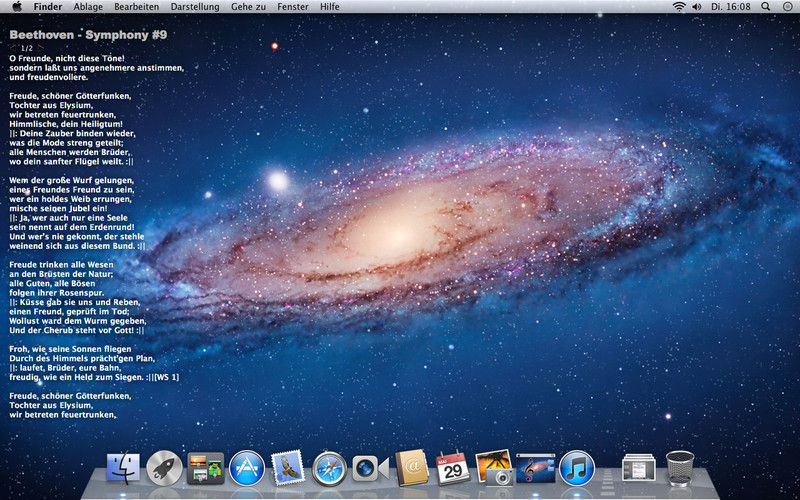This screenshot has height=500, width=800.
Task: Click the Wi-Fi status icon
Action: [x=679, y=7]
